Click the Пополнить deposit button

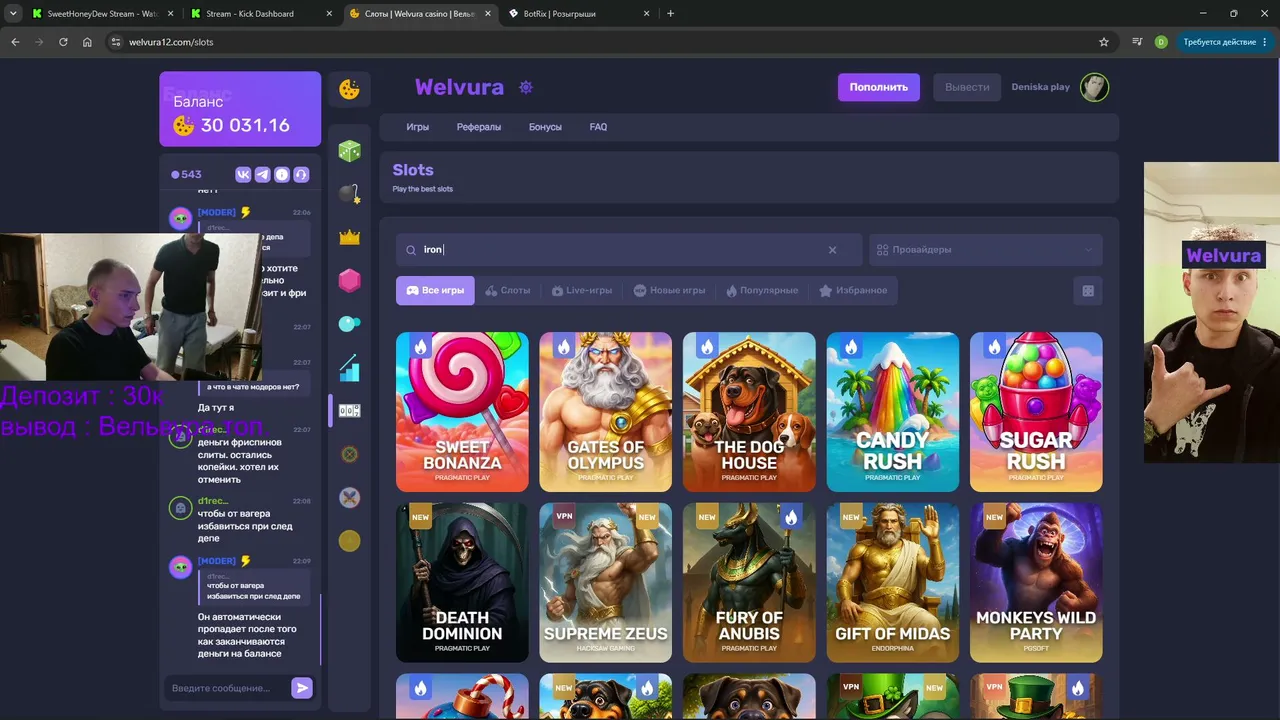click(879, 87)
